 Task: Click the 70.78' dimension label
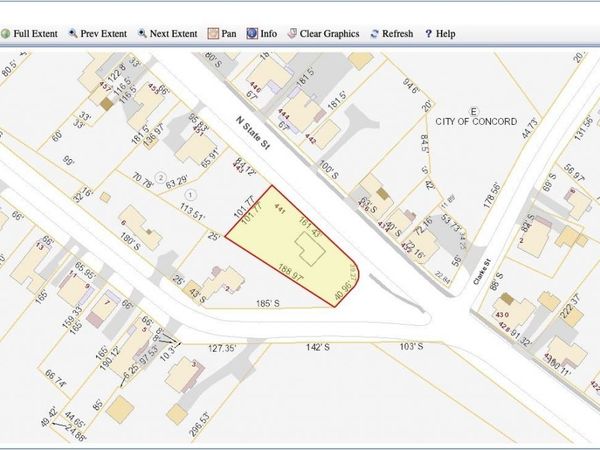tap(143, 181)
